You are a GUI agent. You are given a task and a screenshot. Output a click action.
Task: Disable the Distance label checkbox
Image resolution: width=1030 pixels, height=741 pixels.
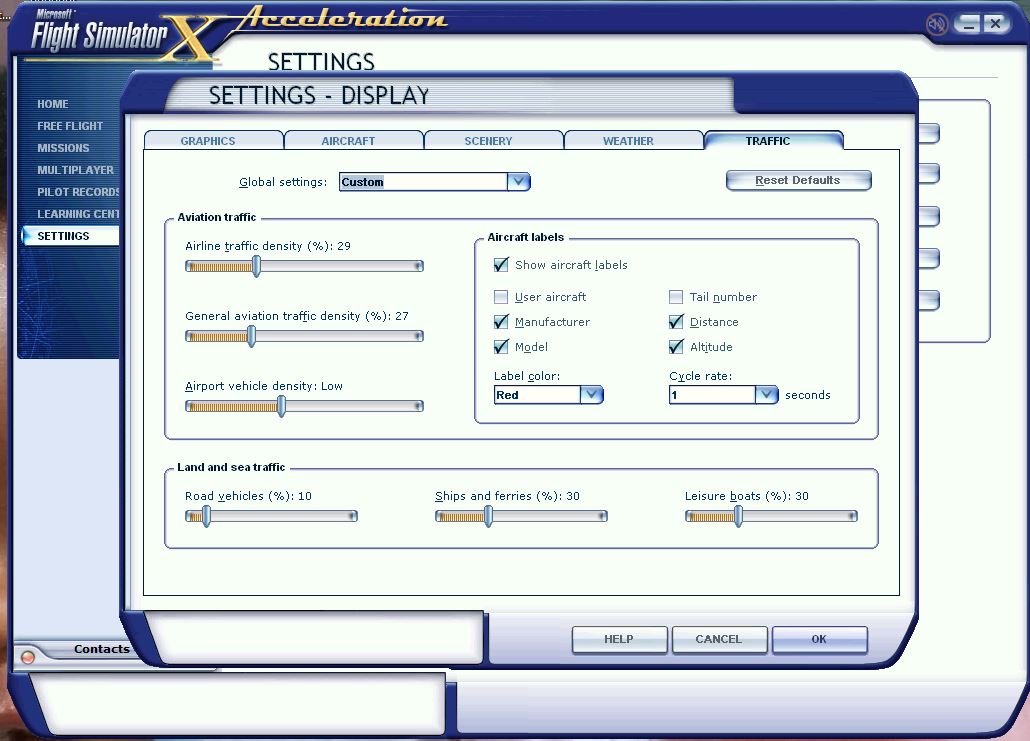(x=677, y=322)
